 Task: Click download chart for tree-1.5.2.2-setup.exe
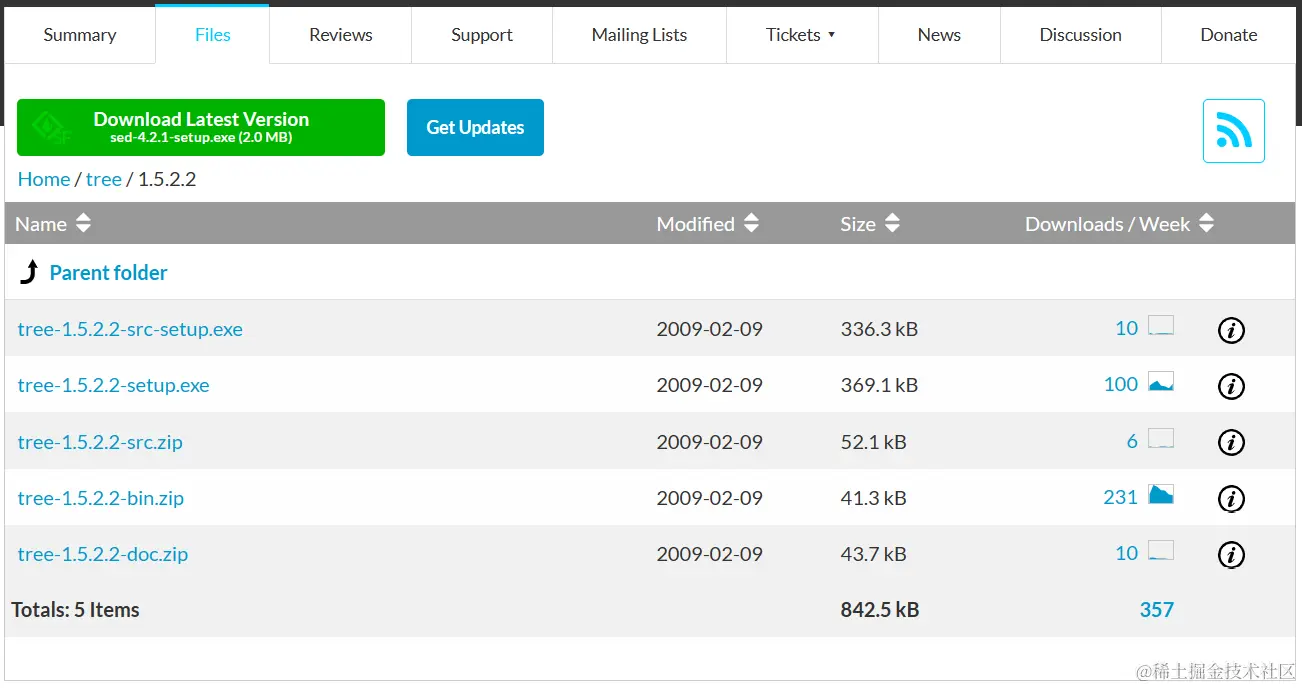coord(1160,382)
